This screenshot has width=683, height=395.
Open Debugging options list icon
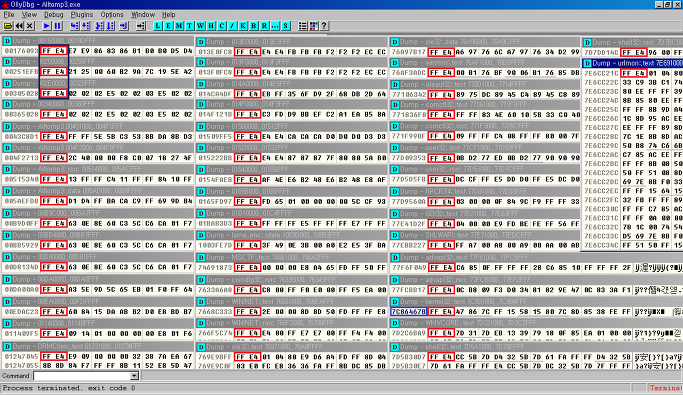click(x=303, y=26)
